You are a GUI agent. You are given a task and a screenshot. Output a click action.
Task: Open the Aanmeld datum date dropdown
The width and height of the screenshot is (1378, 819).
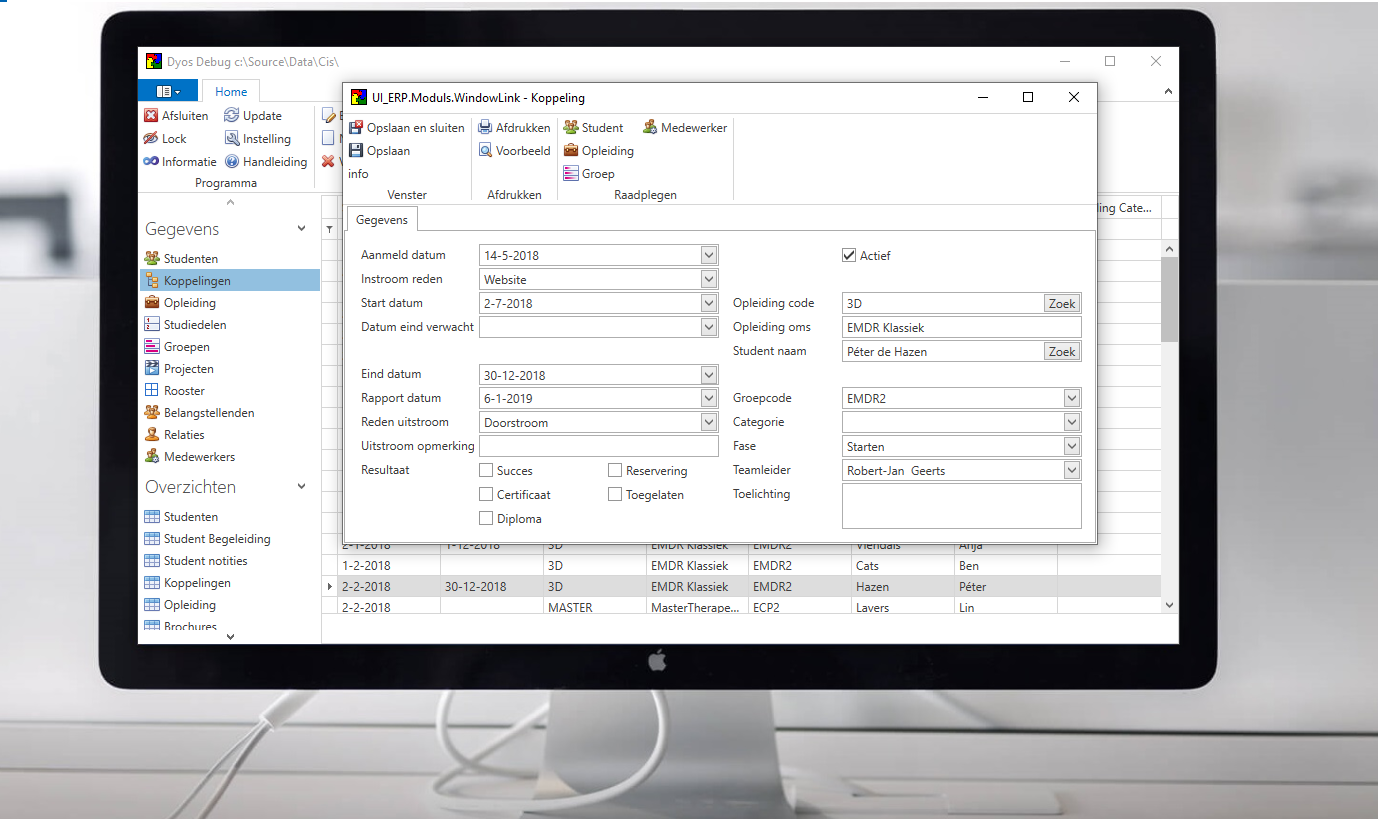pyautogui.click(x=709, y=255)
